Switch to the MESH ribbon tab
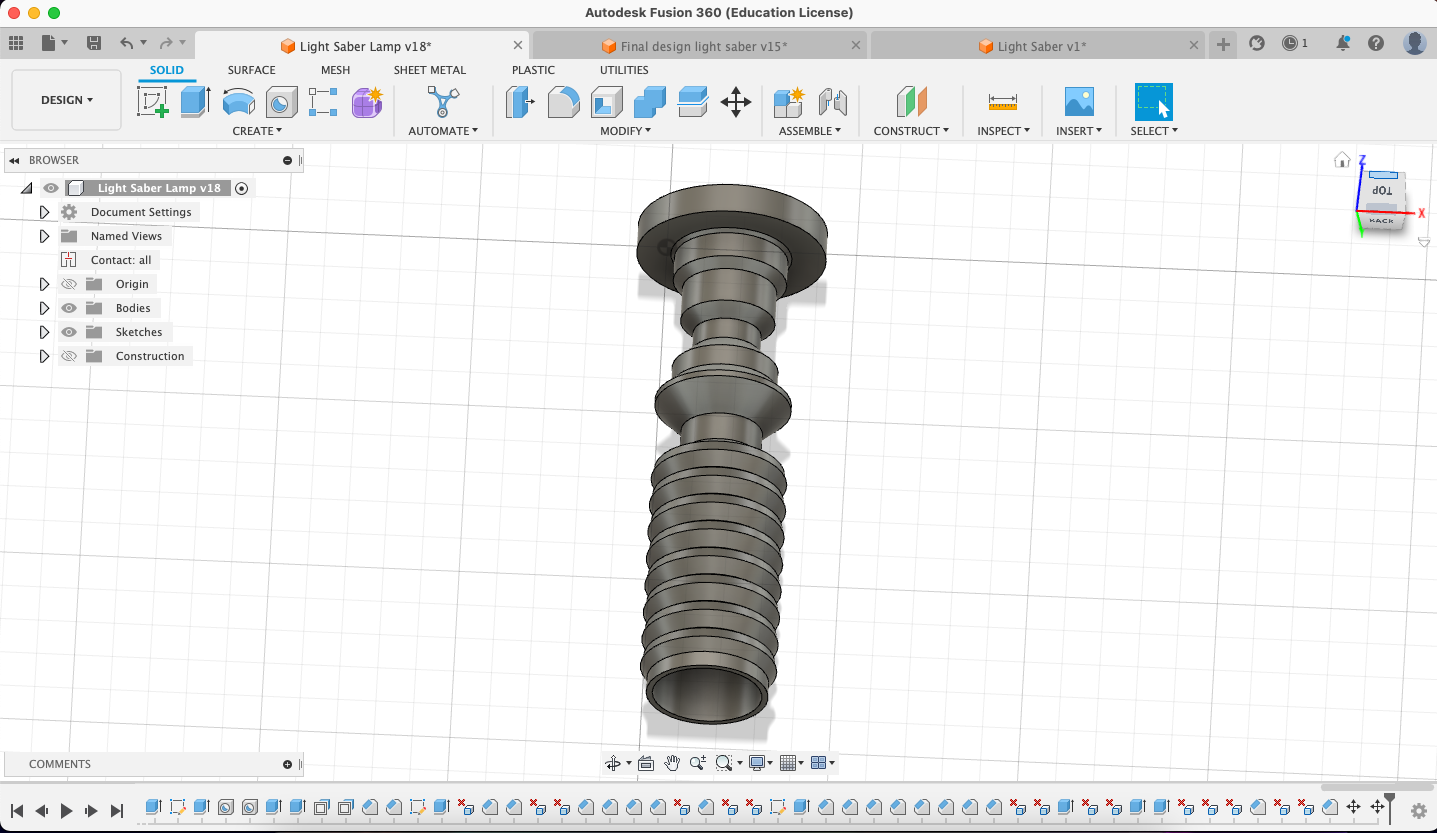This screenshot has height=833, width=1437. (335, 70)
